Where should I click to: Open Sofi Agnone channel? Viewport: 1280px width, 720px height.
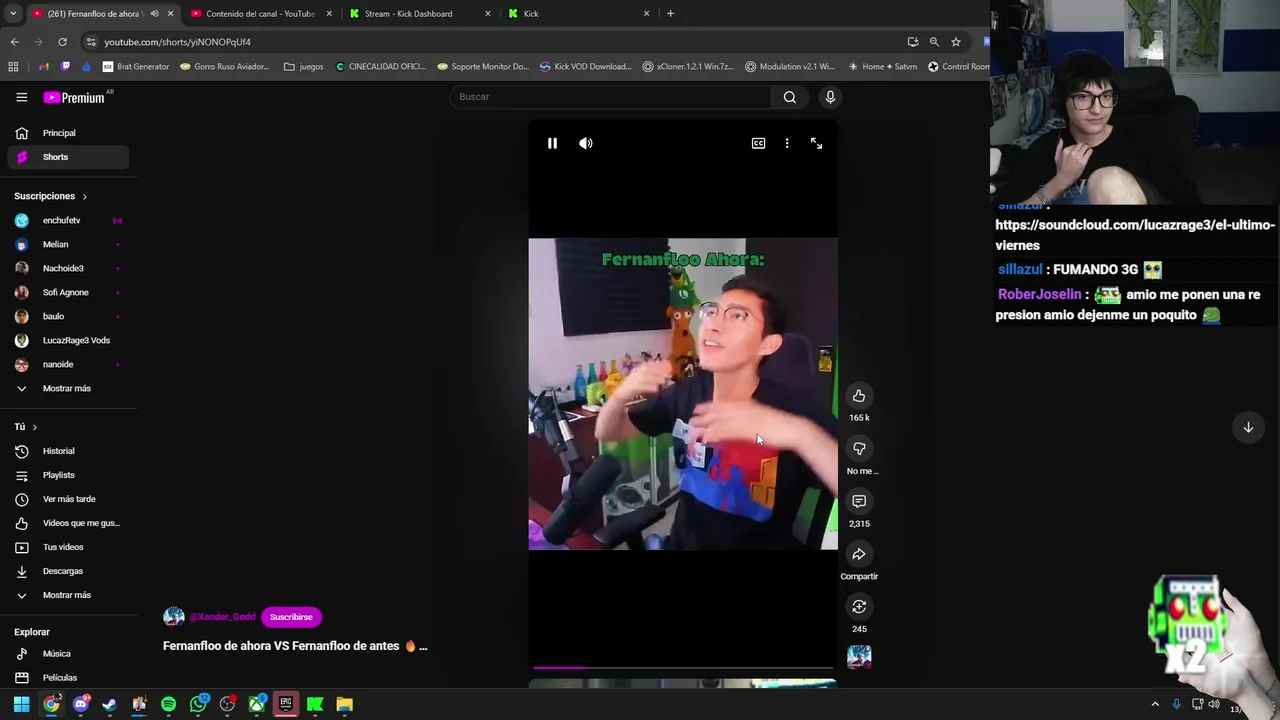coord(68,292)
